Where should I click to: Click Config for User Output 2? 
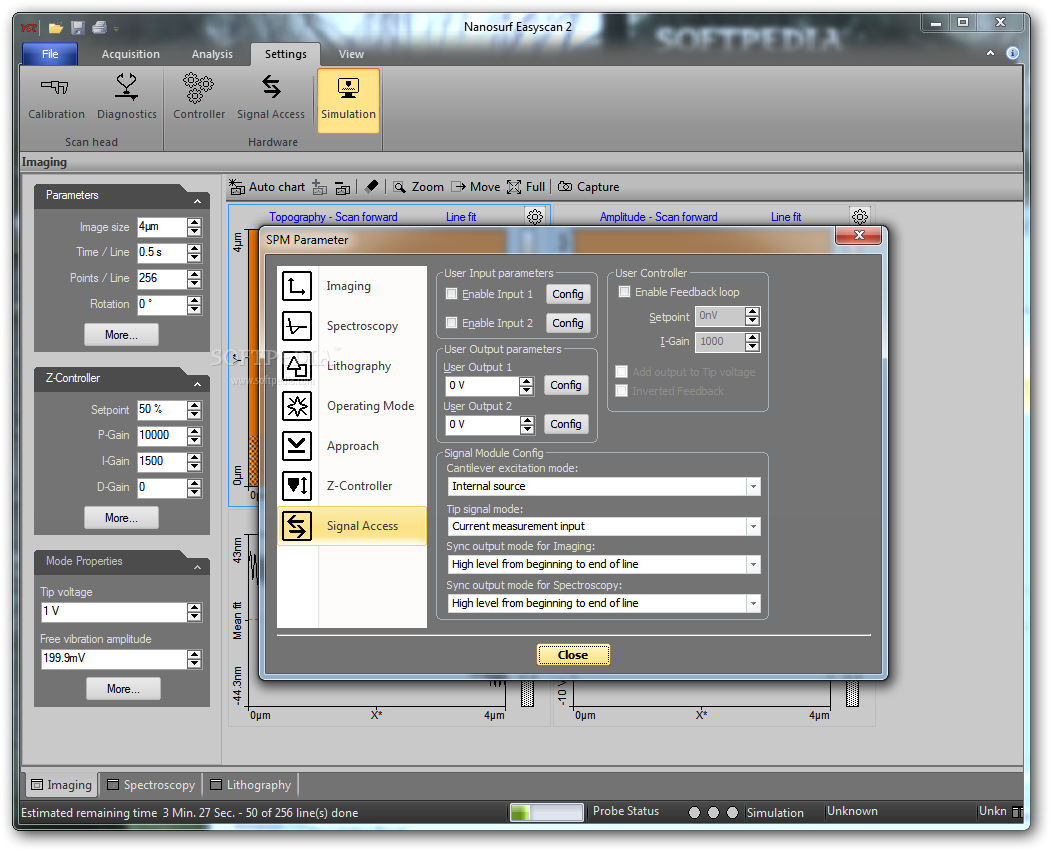click(x=566, y=424)
